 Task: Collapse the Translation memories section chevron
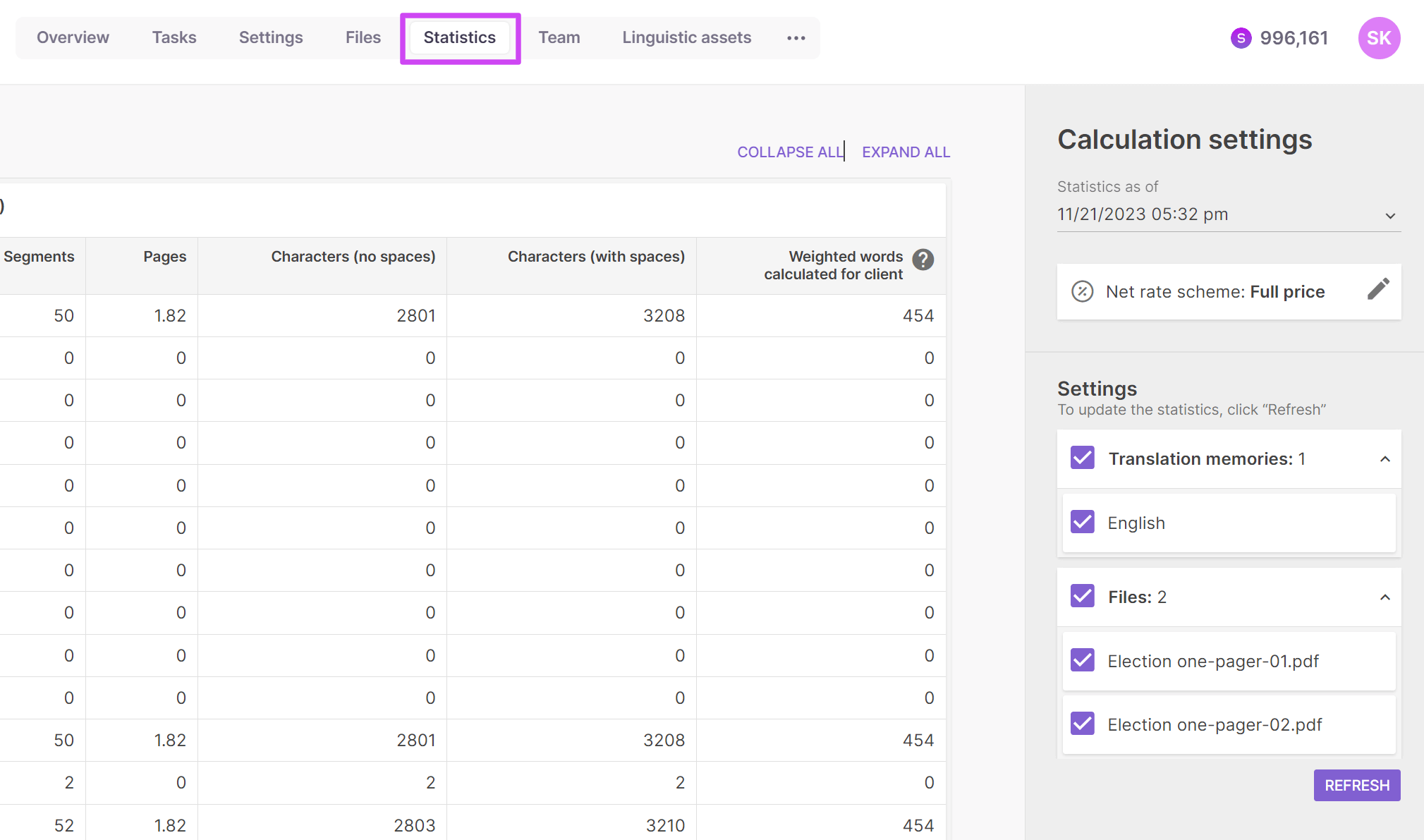click(1385, 459)
